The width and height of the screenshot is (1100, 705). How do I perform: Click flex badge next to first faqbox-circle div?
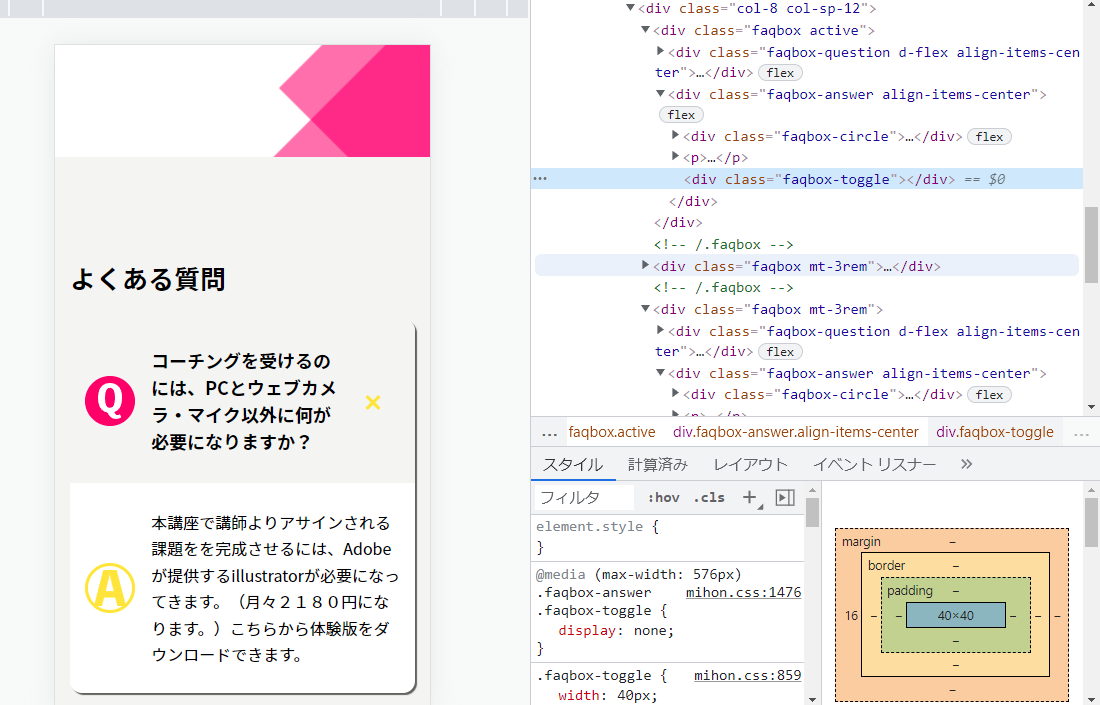(989, 137)
